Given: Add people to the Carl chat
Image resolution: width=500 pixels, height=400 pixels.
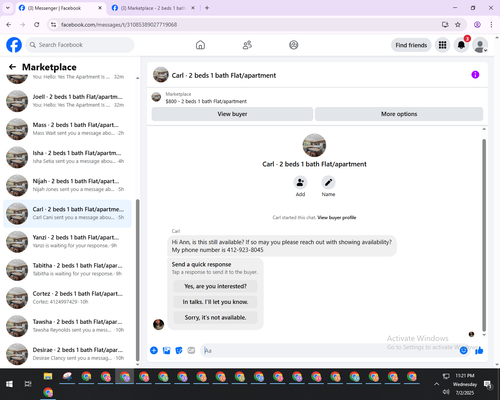Looking at the screenshot, I should pyautogui.click(x=300, y=182).
